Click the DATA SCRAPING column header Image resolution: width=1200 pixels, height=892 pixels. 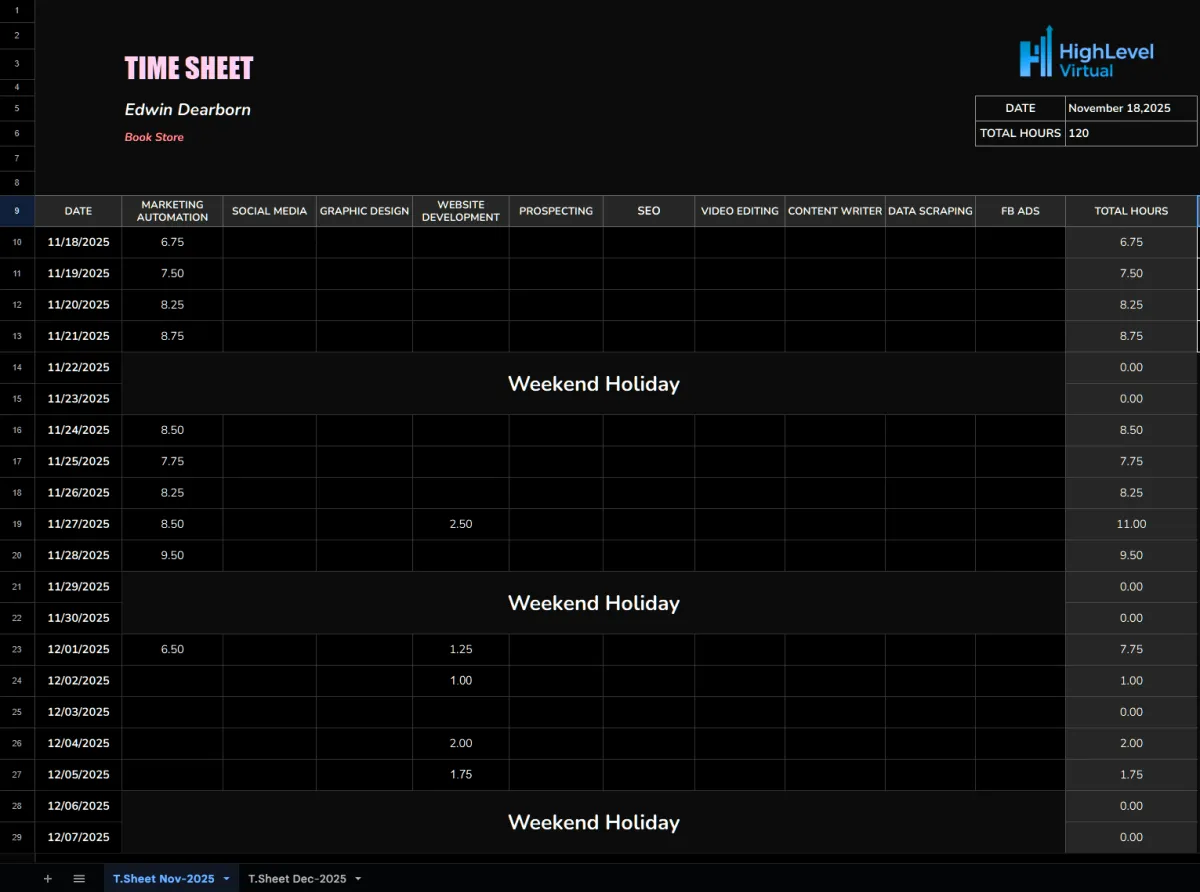pos(931,211)
